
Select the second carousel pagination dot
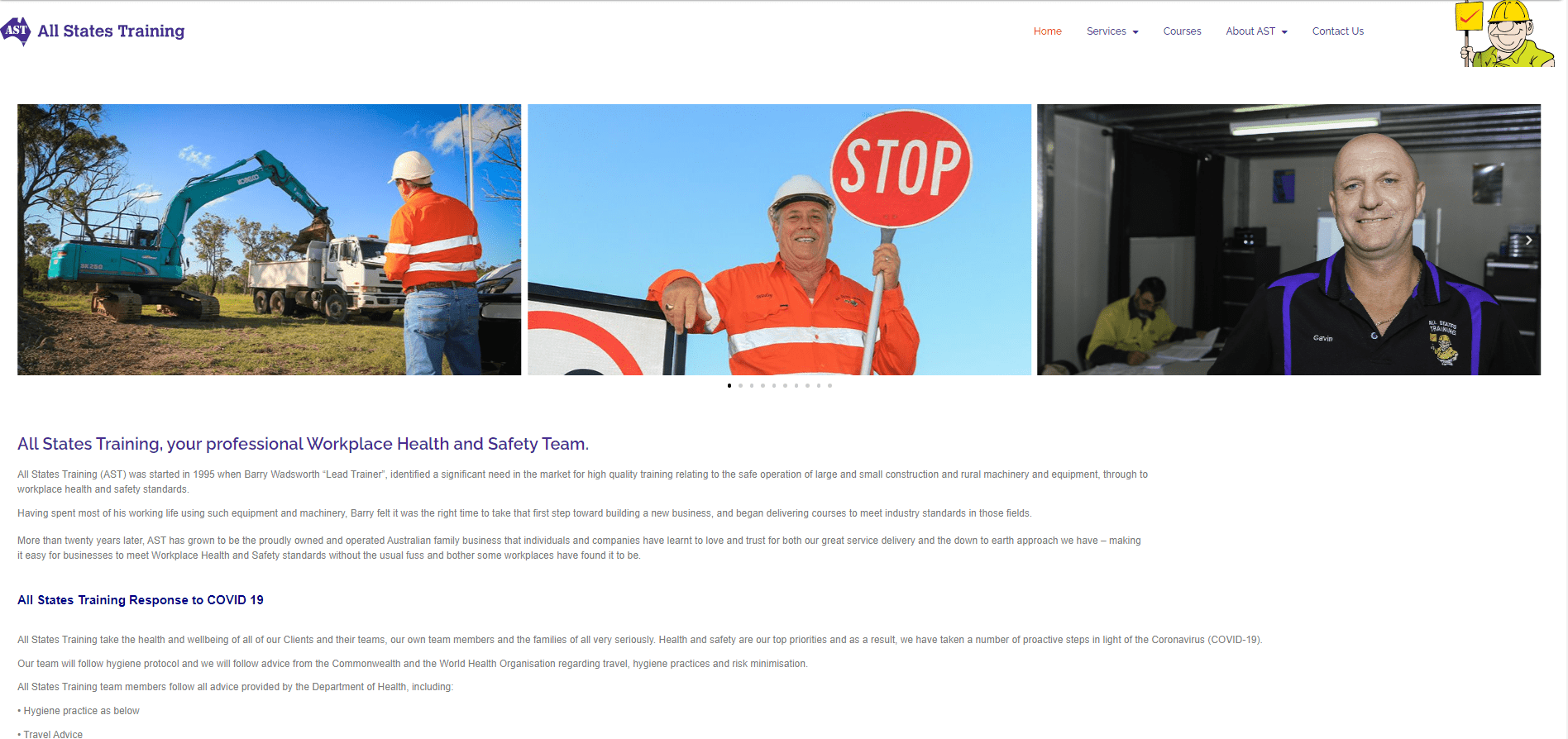(740, 385)
